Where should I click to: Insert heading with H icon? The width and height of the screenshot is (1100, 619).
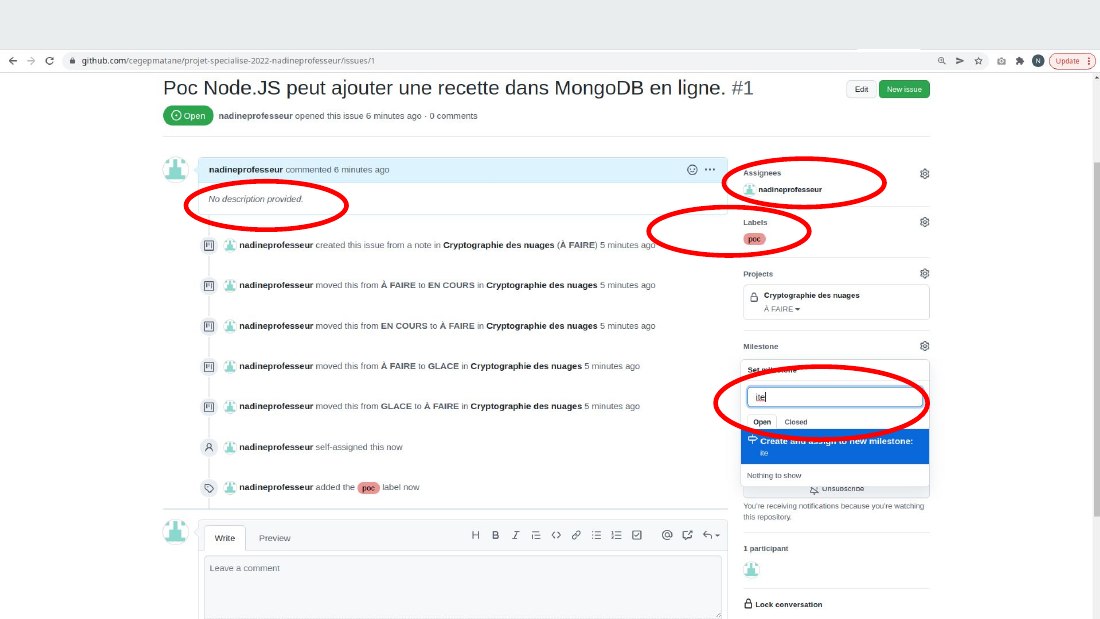click(x=476, y=535)
